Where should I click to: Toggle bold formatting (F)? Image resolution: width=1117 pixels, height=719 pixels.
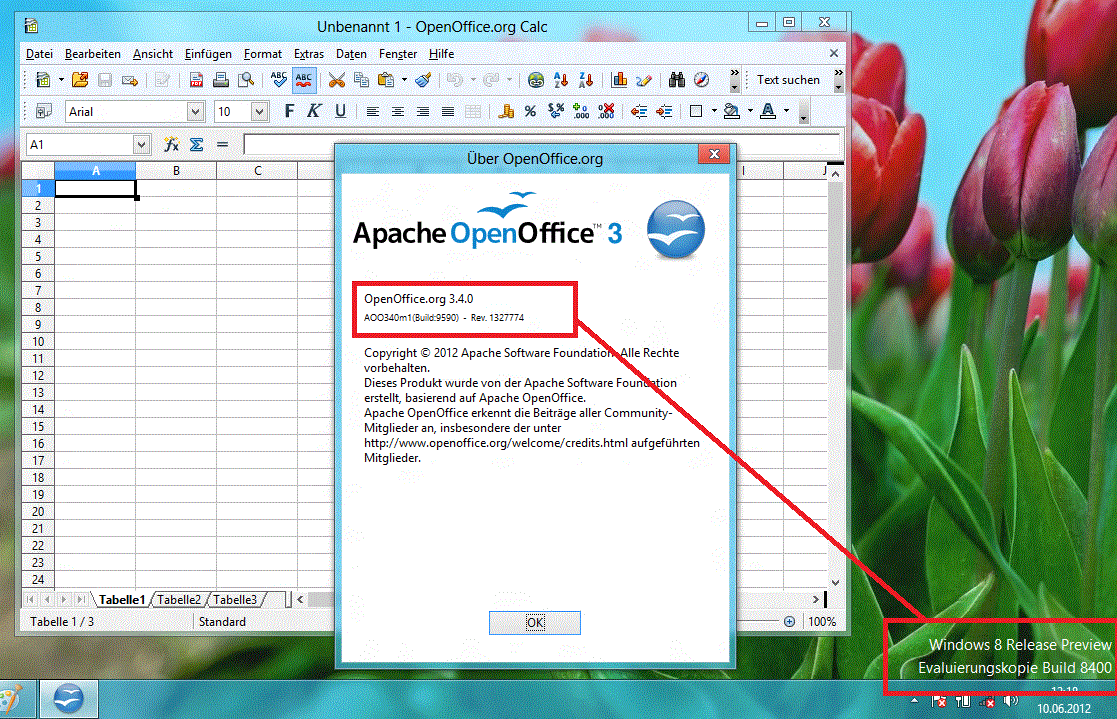pos(289,111)
